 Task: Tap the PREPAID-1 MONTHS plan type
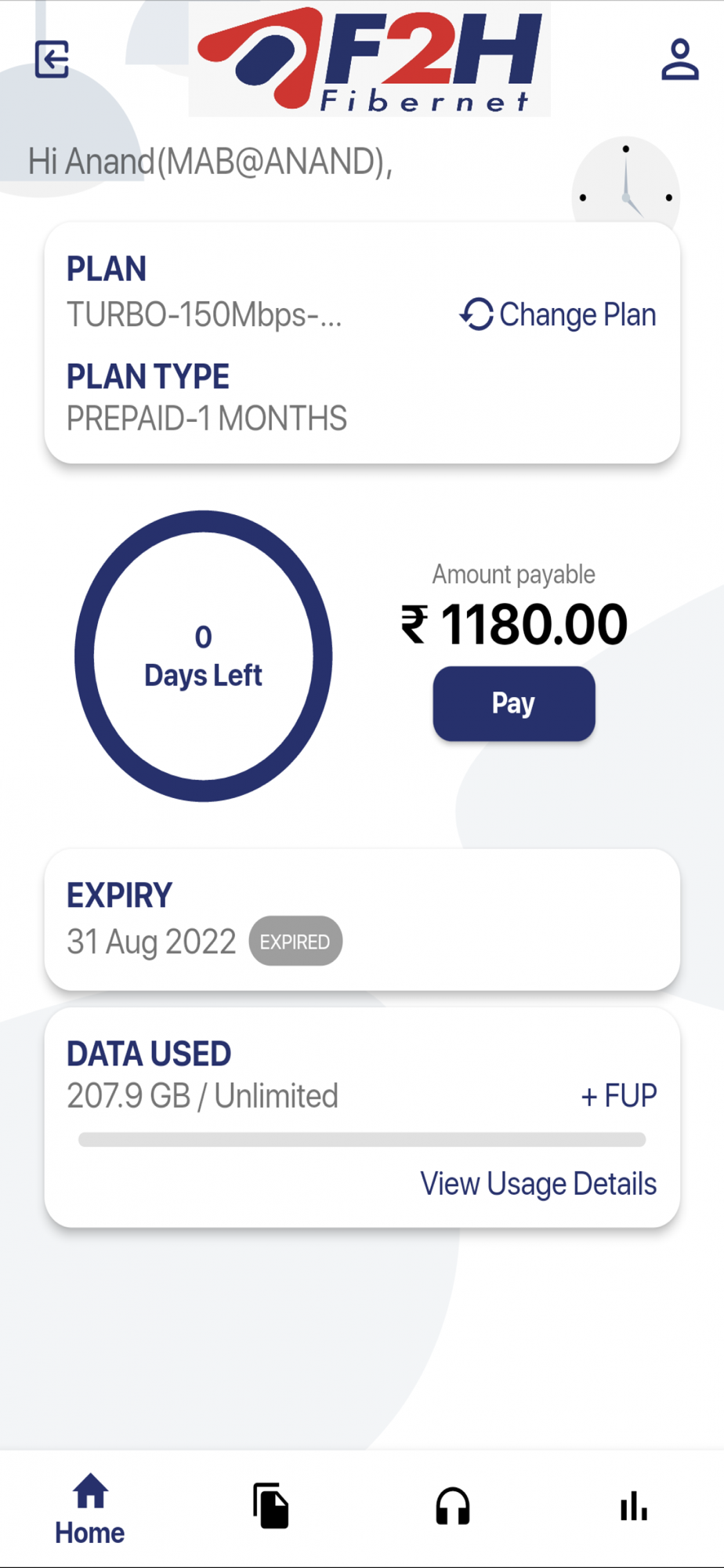click(207, 419)
